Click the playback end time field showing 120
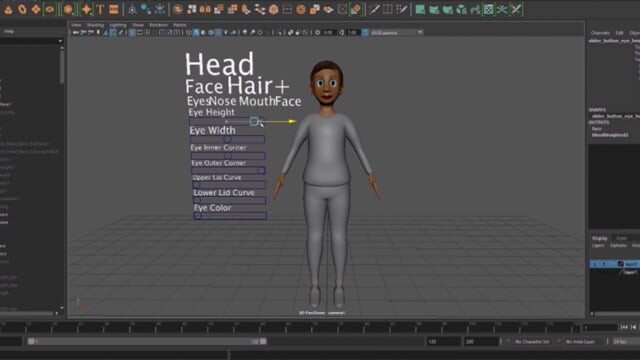This screenshot has height=360, width=640. click(444, 341)
